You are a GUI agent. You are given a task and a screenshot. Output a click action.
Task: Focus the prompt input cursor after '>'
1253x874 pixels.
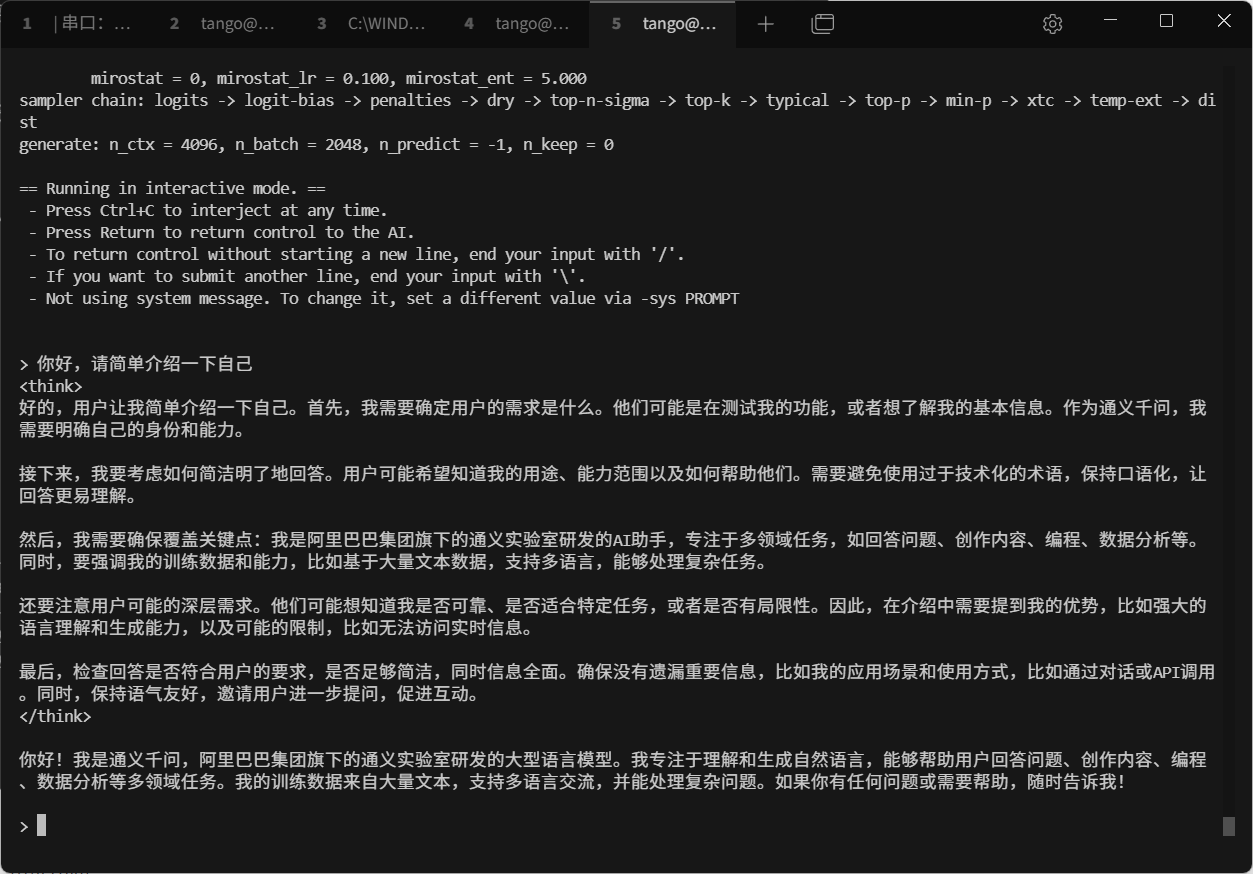pos(42,825)
